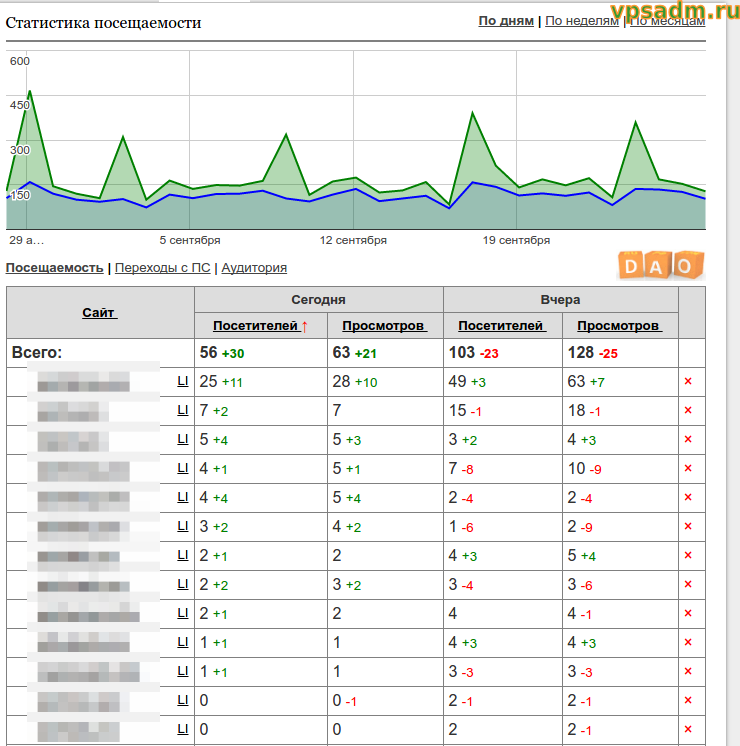Remove the site with 7 visitors today
Screen dimensions: 740x746
click(688, 410)
